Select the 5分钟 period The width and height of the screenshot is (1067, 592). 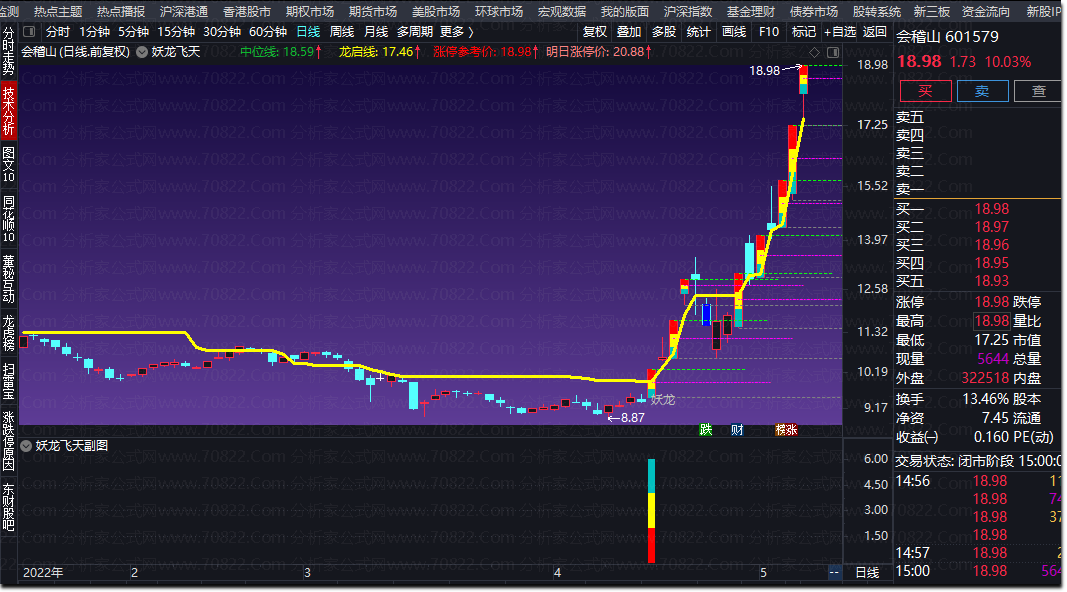[x=133, y=32]
